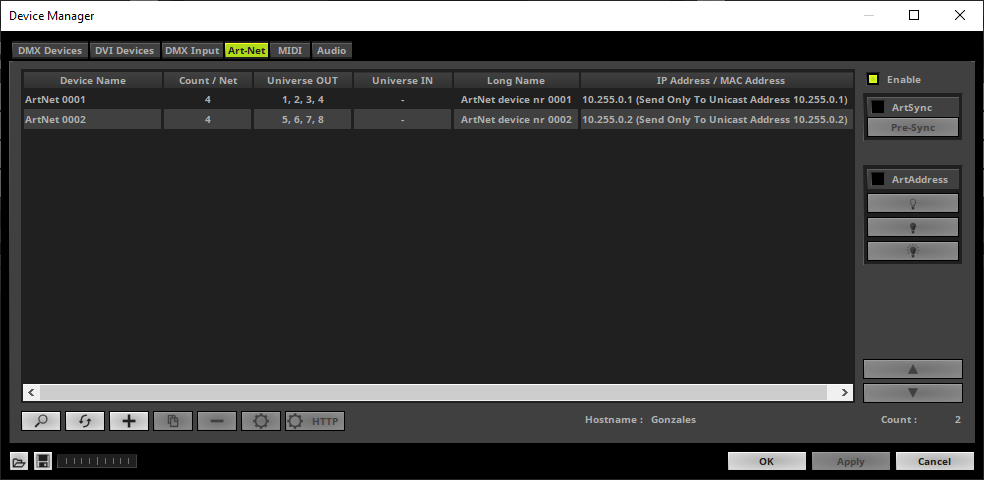The width and height of the screenshot is (984, 480).
Task: Add a new Art-Net device with plus button
Action: [x=129, y=421]
